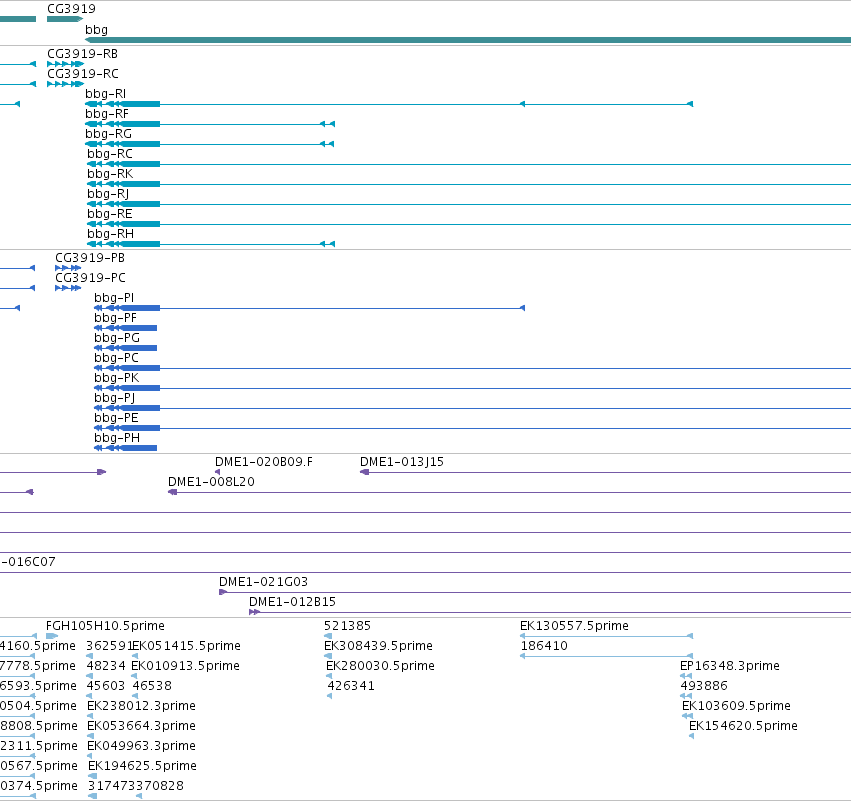Select the EK049963.3prime EST label
Screen dimensions: 851x801
[141, 746]
